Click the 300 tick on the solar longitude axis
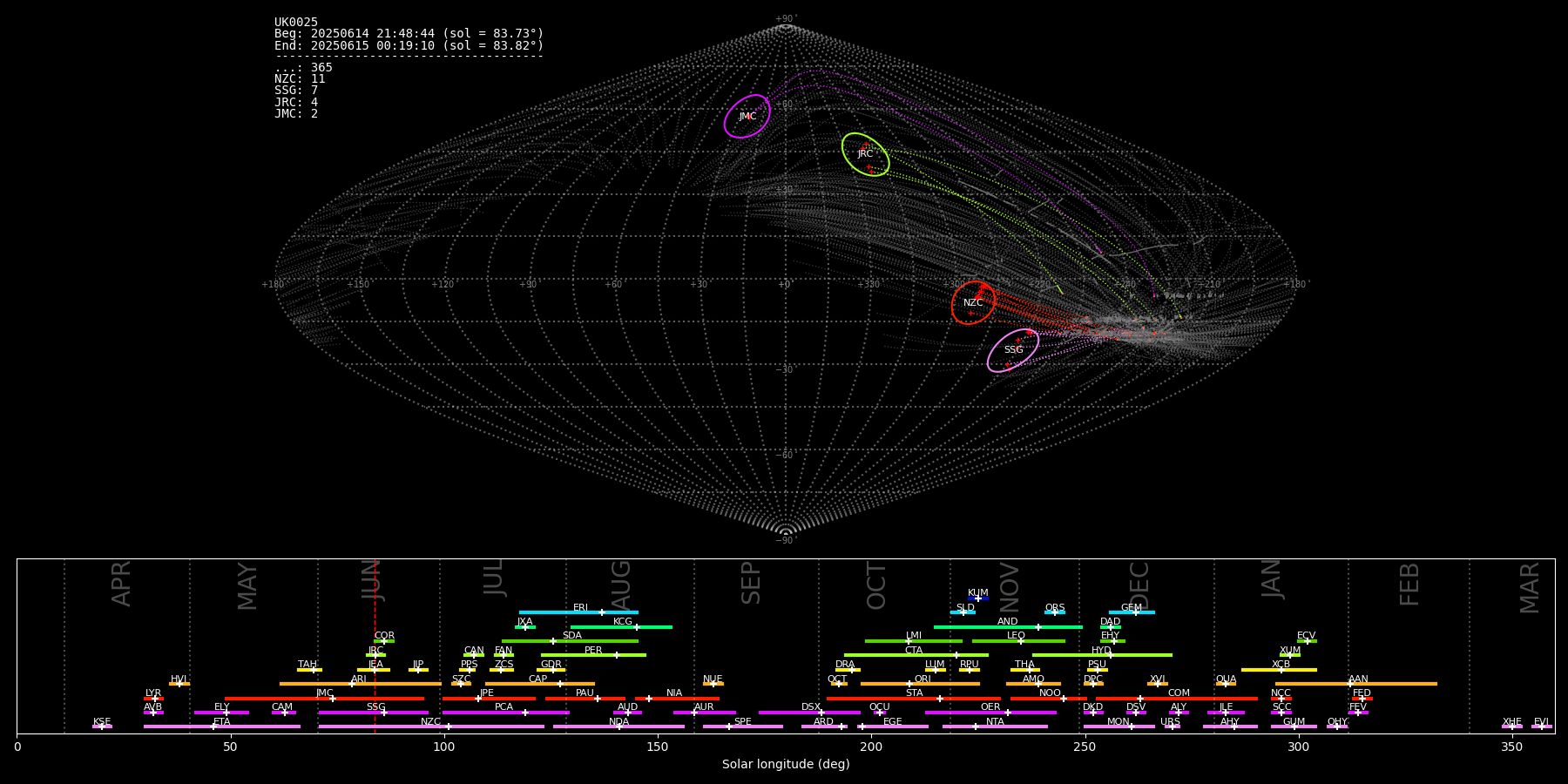Viewport: 1568px width, 784px height. [1298, 747]
